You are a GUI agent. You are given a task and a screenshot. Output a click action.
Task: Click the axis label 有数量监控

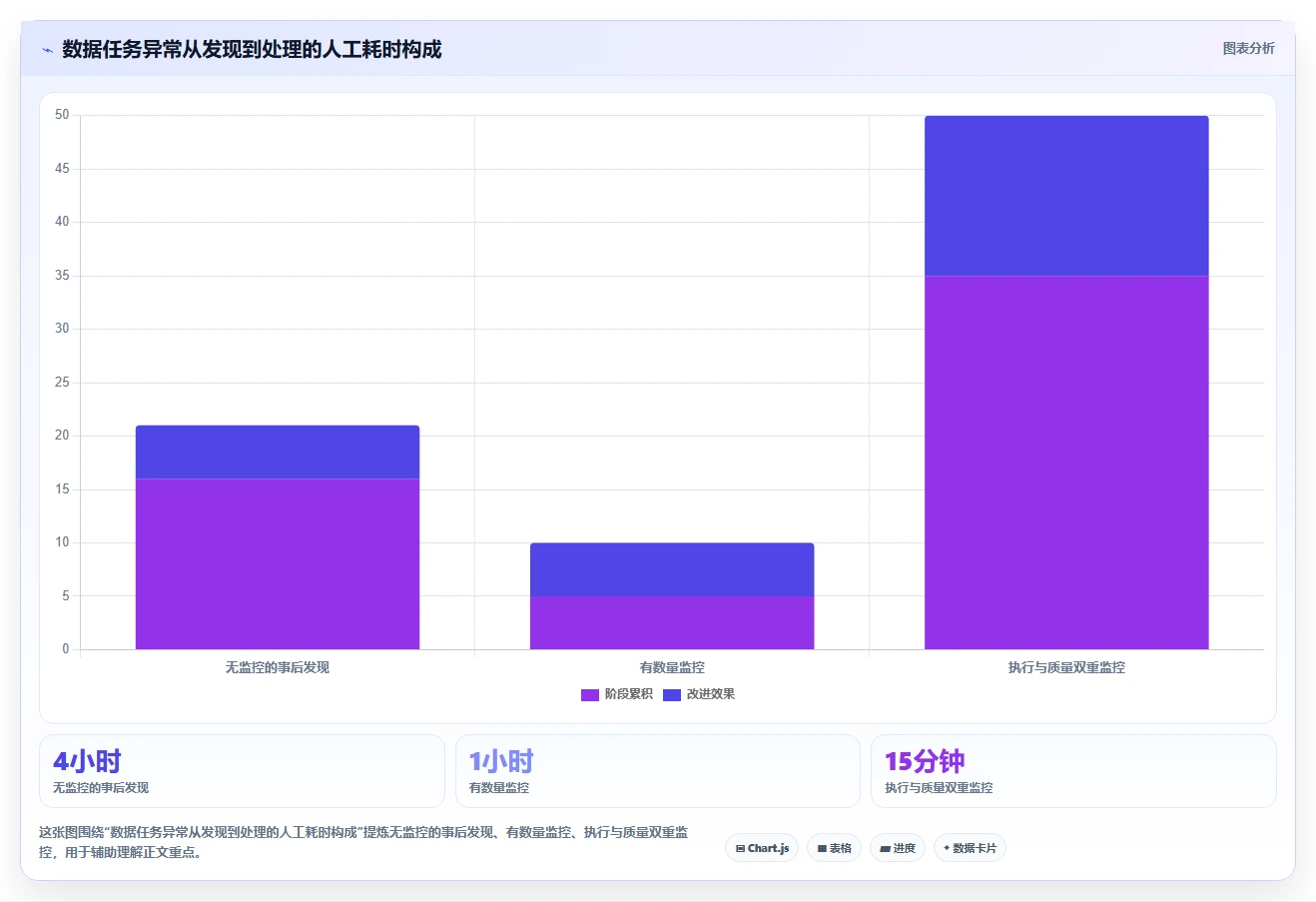[672, 667]
